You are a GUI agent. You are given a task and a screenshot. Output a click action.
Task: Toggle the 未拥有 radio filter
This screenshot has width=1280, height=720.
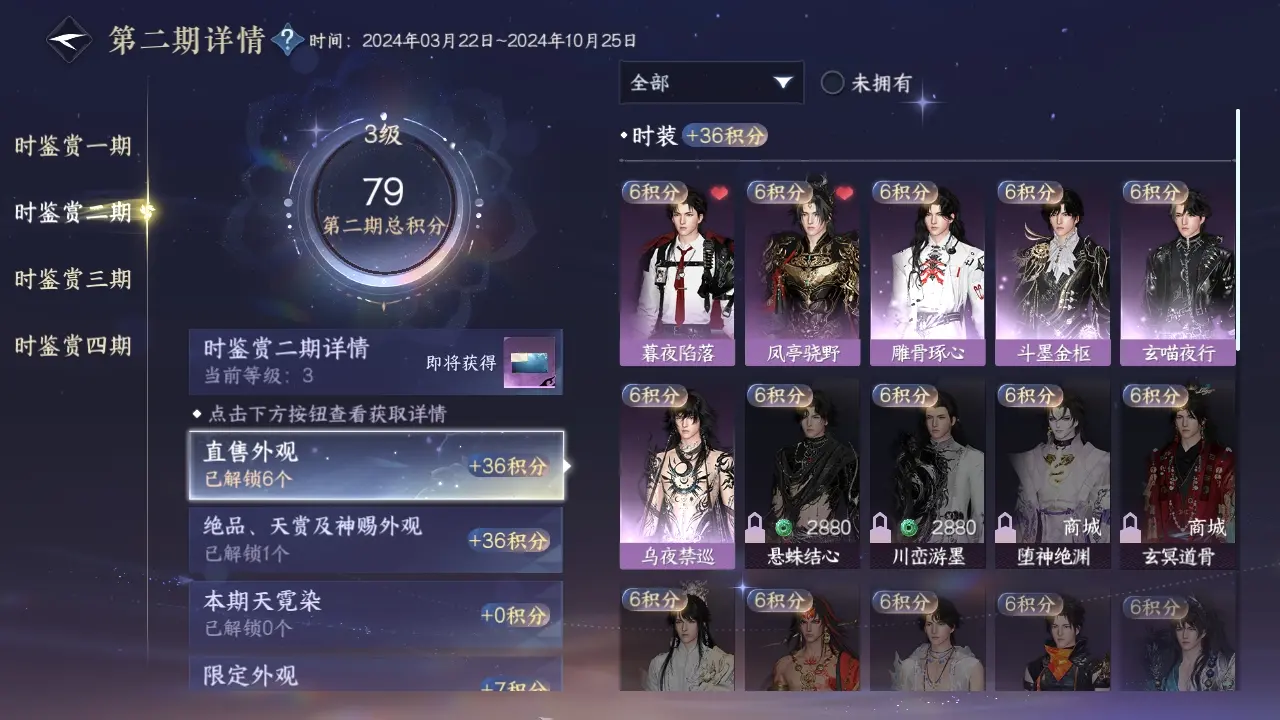click(x=833, y=83)
